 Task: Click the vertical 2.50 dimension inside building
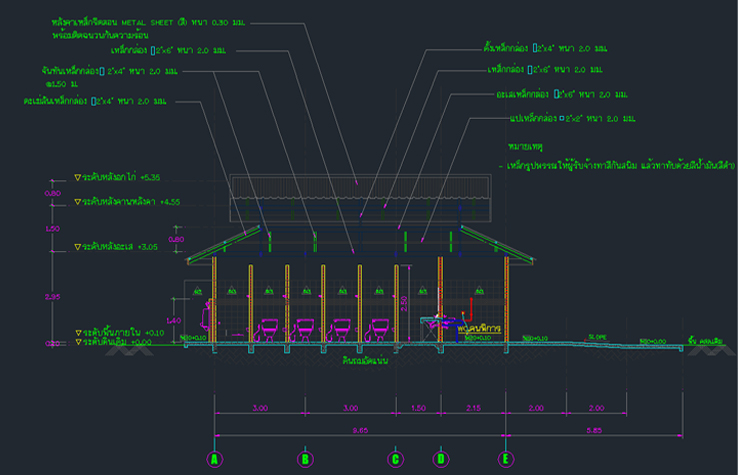pos(404,304)
